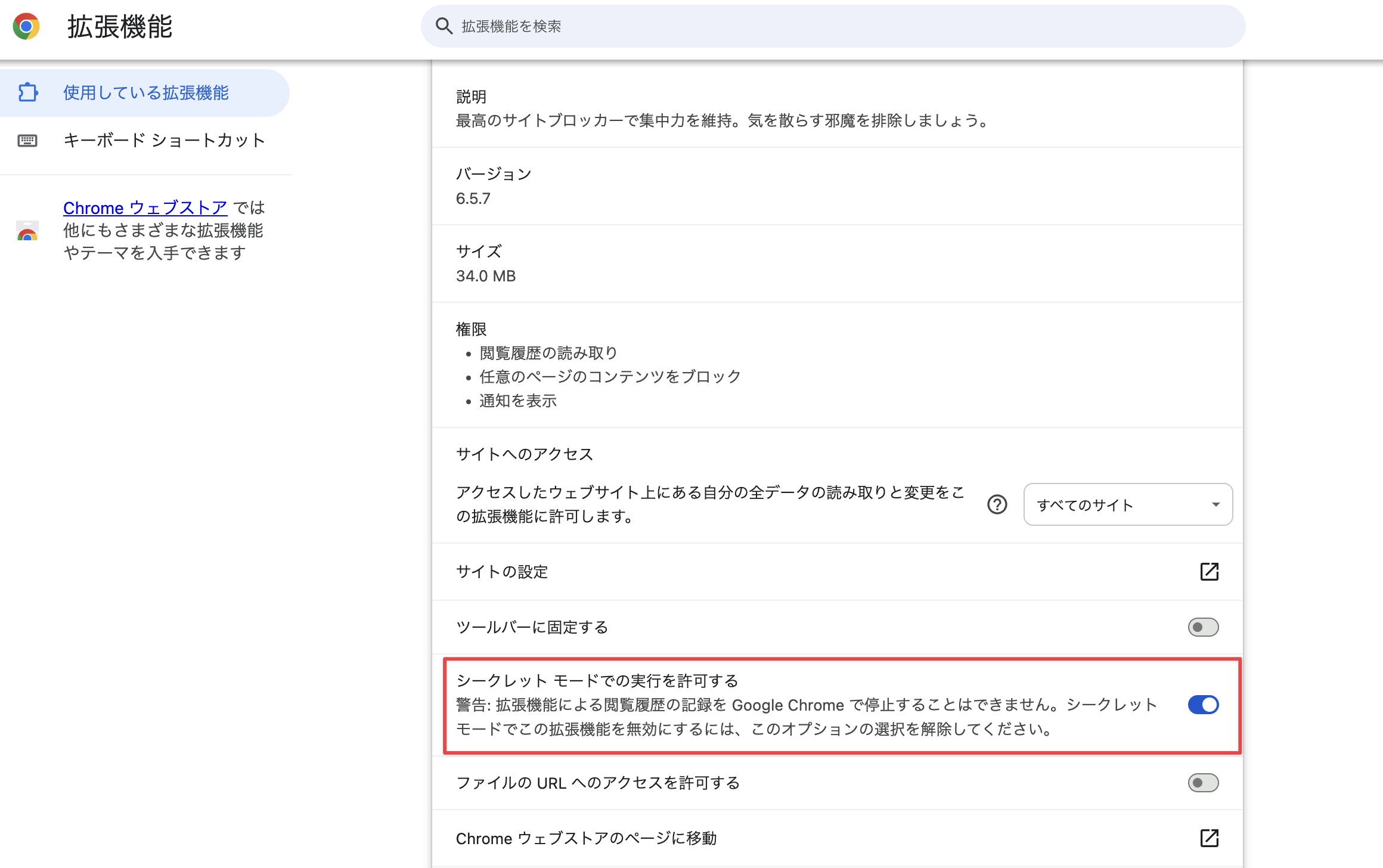Enable ツールバーに固定する toggle
The width and height of the screenshot is (1383, 868).
click(x=1202, y=627)
